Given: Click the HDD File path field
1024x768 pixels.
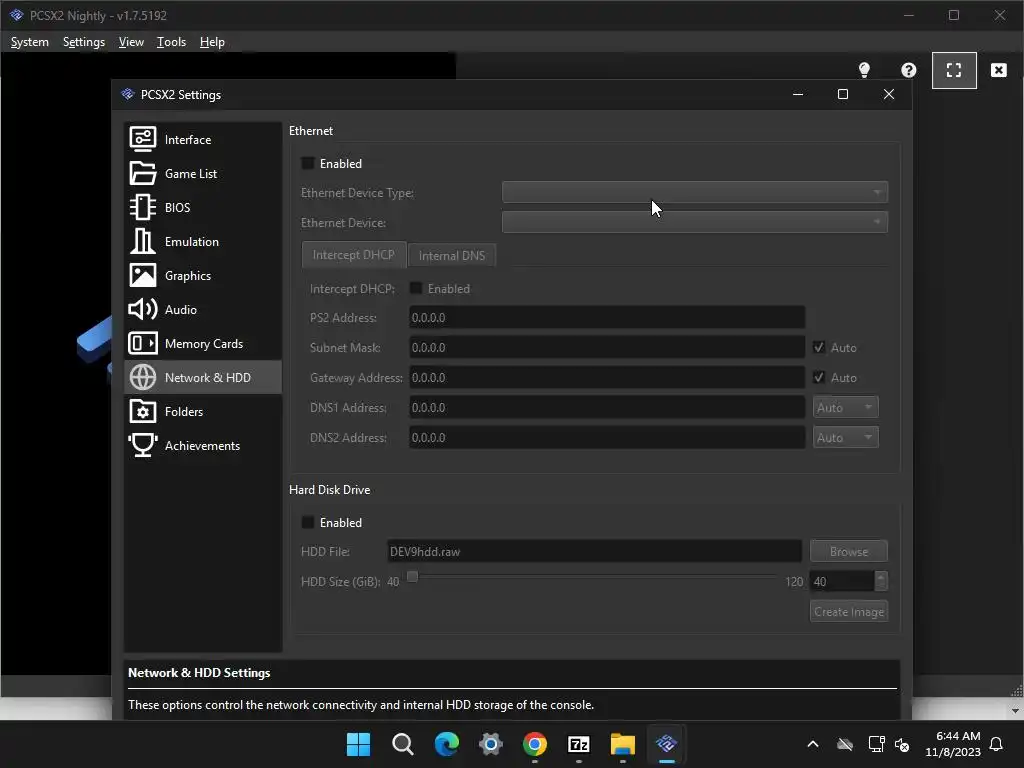Looking at the screenshot, I should coord(594,551).
